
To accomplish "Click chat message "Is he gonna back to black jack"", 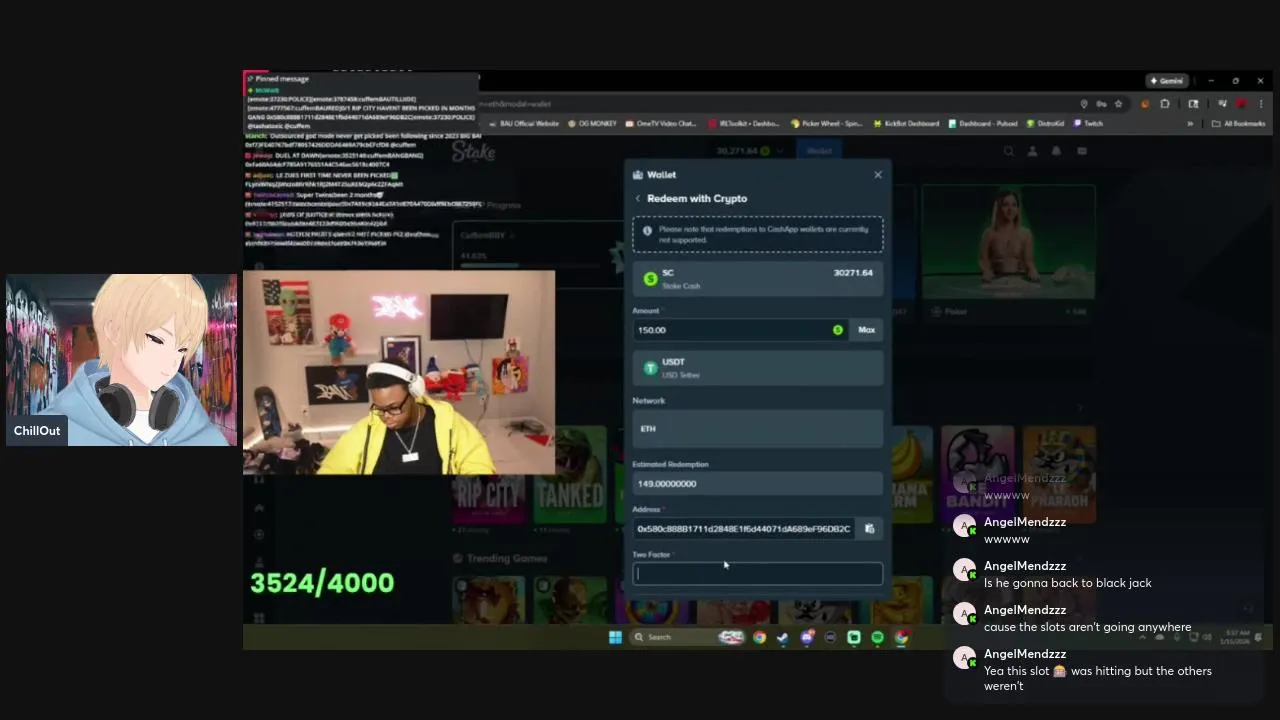I will (x=1068, y=583).
